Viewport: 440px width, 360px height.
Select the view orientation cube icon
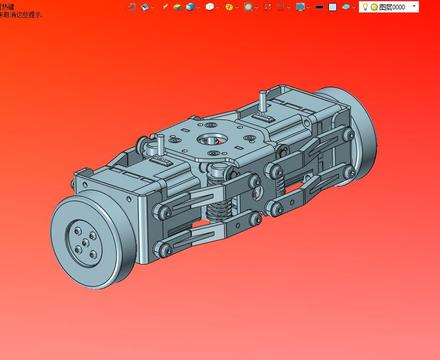click(145, 7)
